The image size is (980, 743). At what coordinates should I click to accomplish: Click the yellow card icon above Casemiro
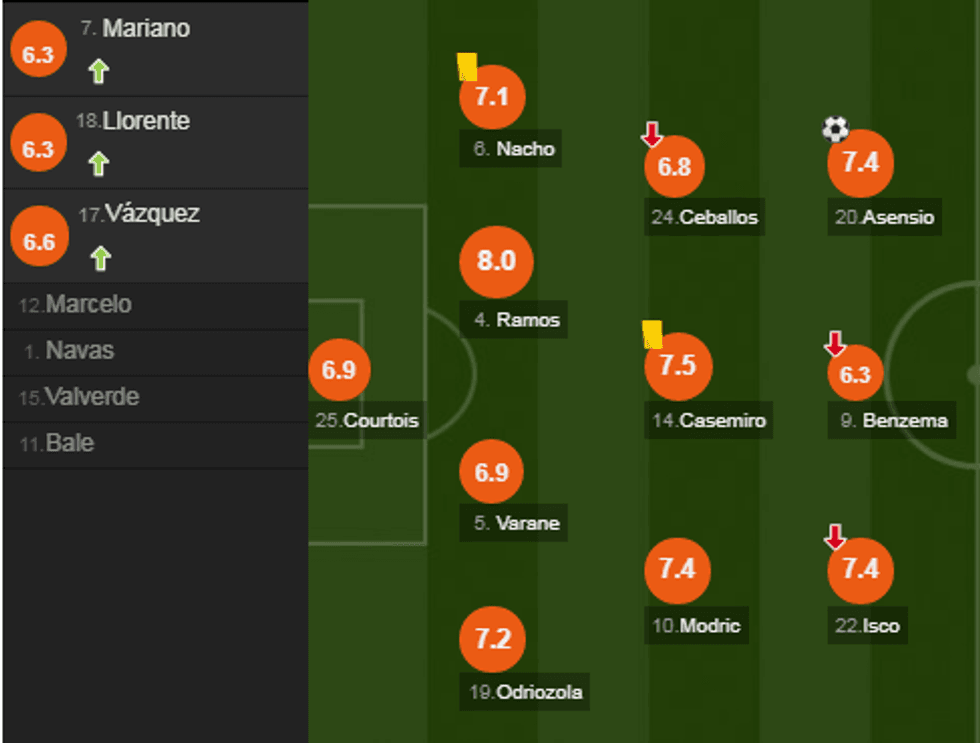coord(652,334)
